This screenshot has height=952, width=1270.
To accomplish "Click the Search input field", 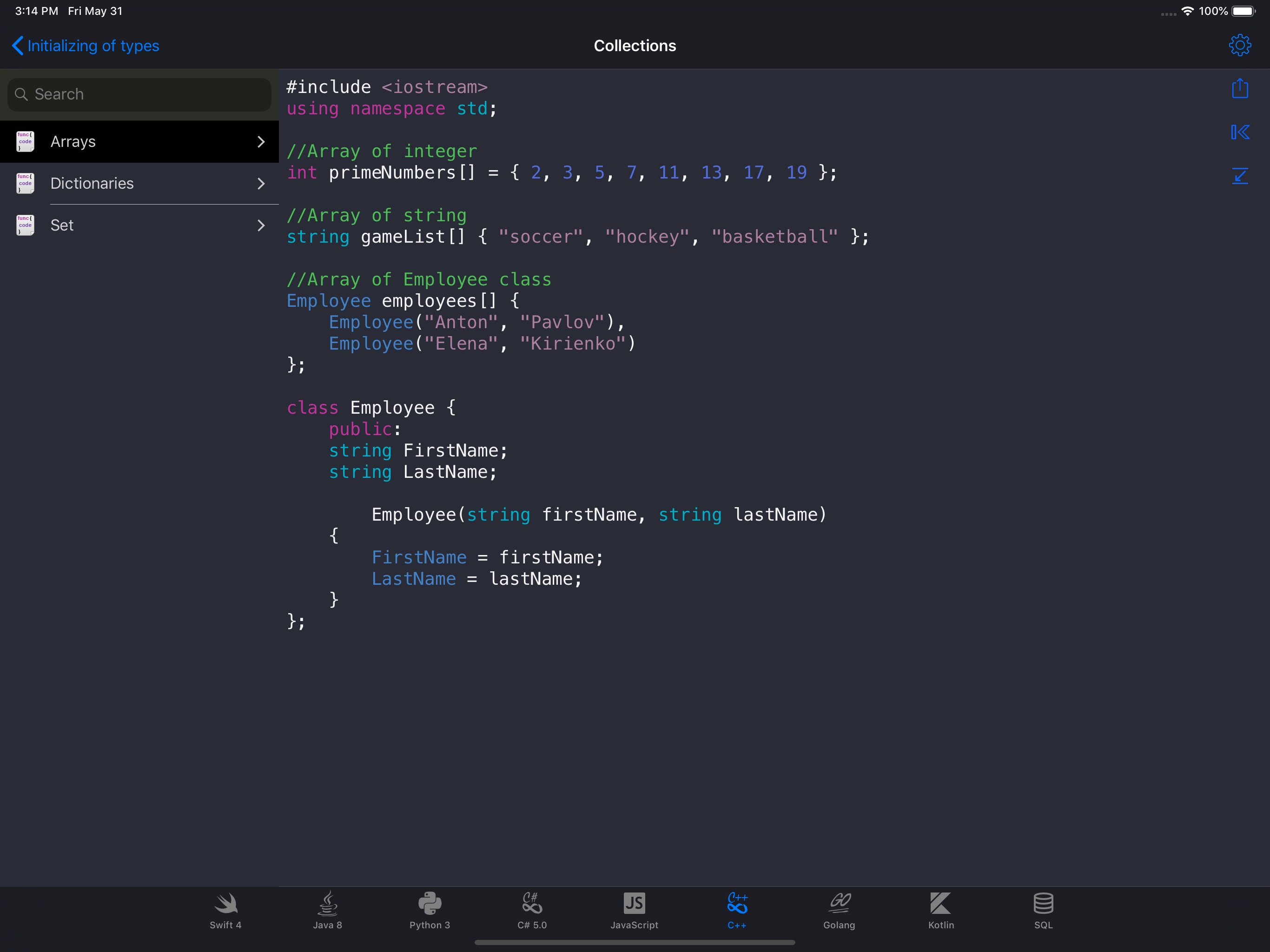I will point(139,94).
